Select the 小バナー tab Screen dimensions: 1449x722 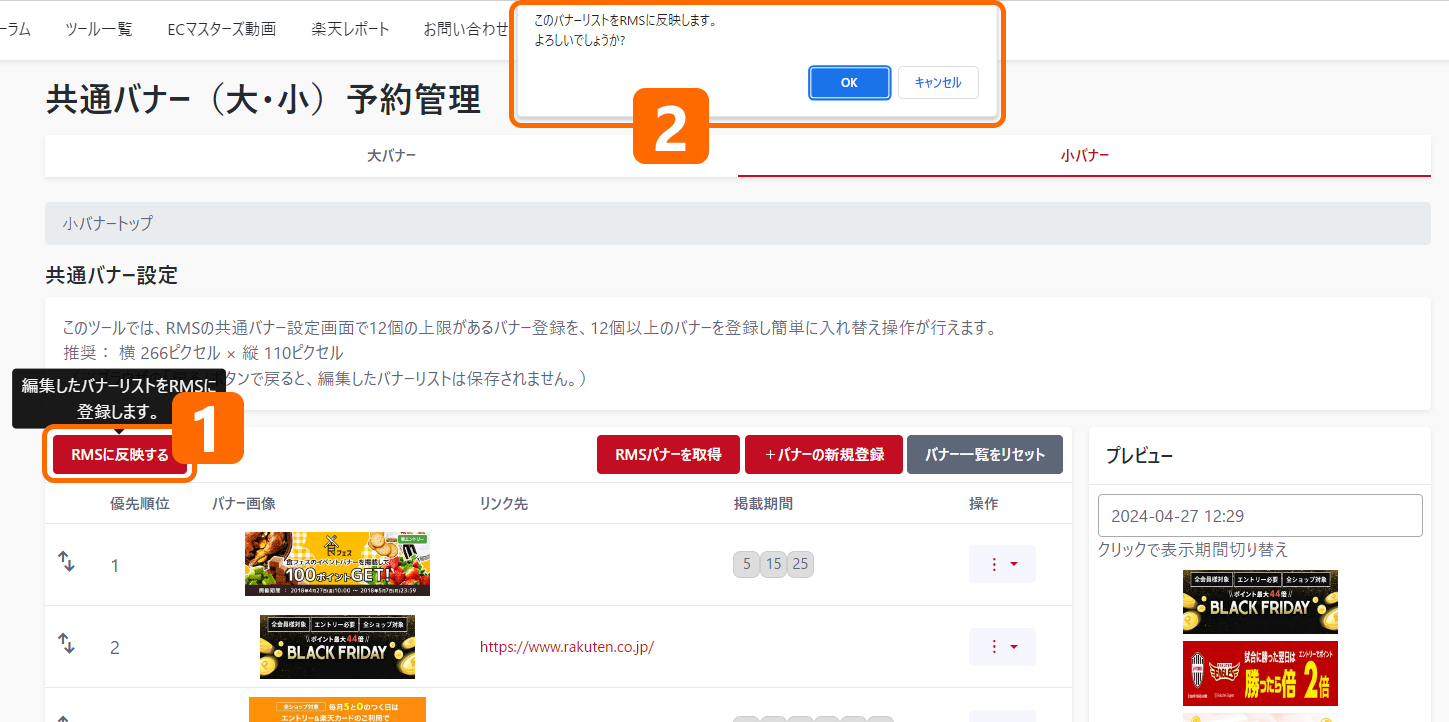1084,155
